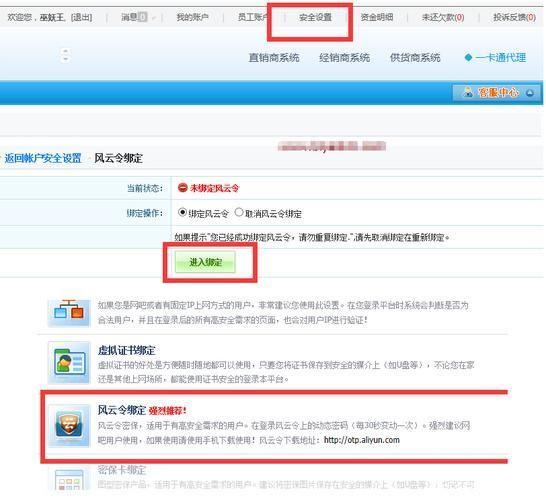546x500 pixels.
Task: Click the 风云令绑定 shield icon
Action: 69,425
